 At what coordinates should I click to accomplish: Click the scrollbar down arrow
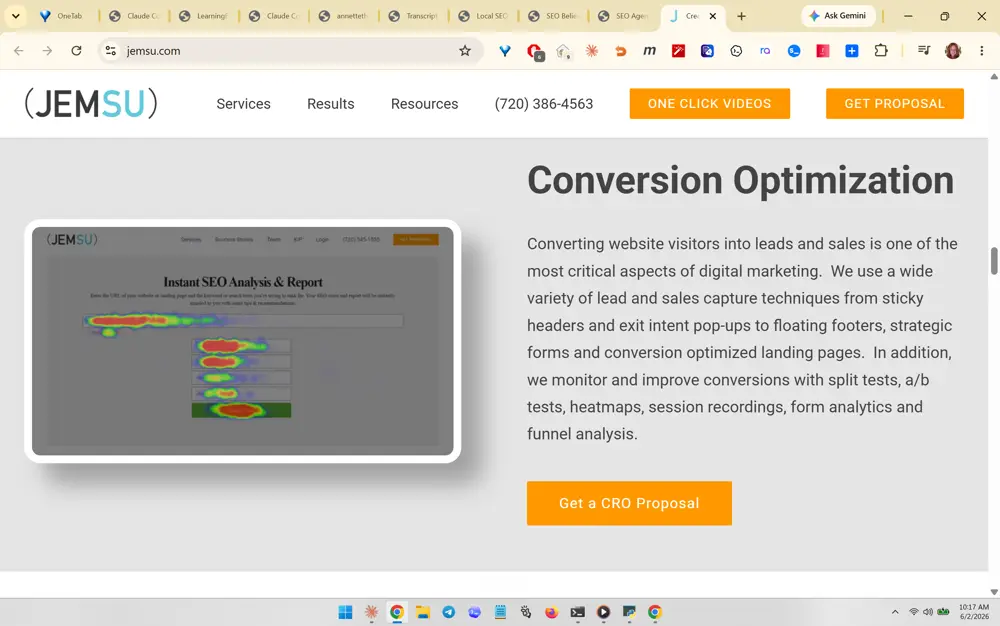point(994,592)
